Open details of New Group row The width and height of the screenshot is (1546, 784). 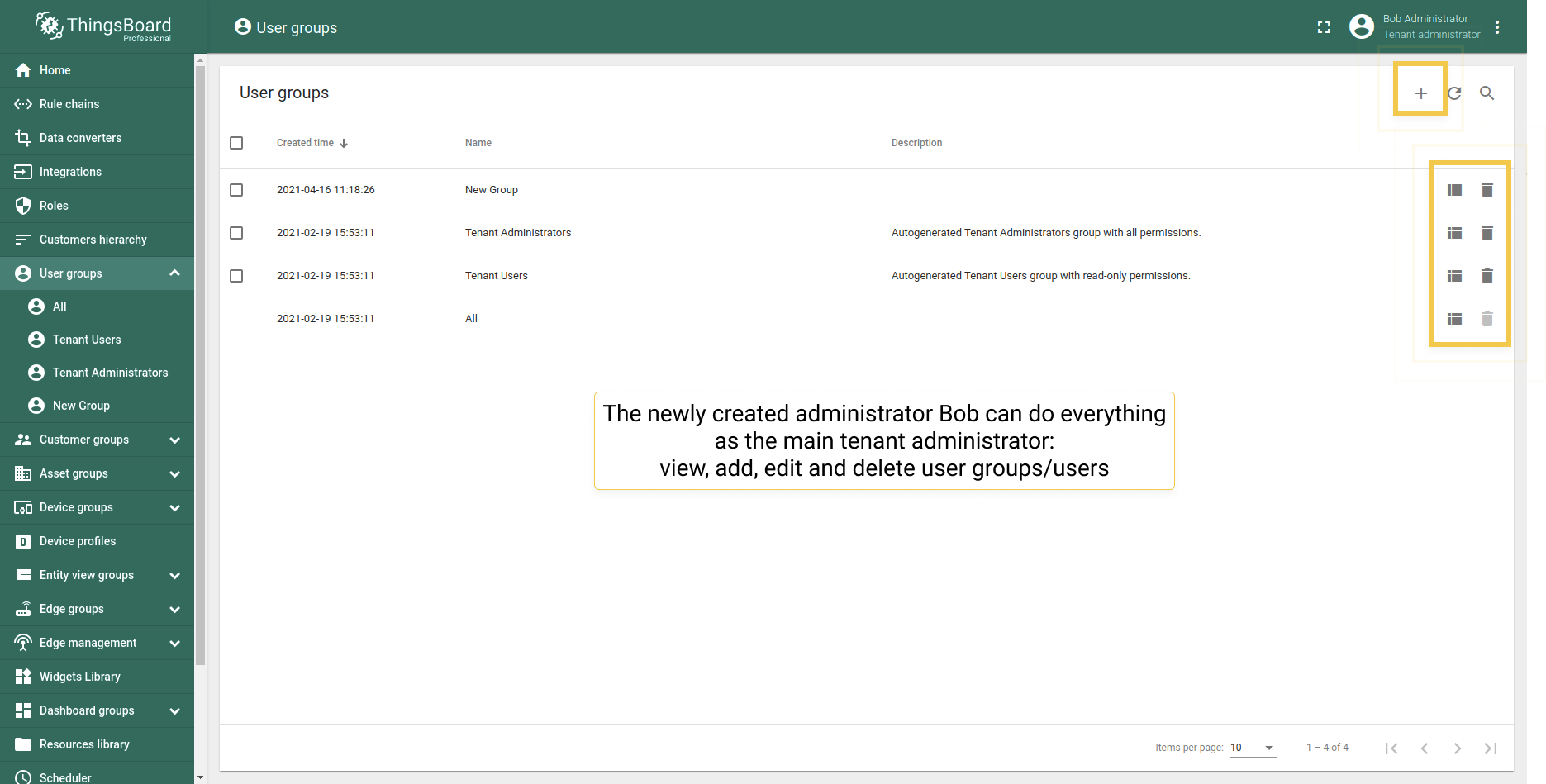tap(1455, 190)
